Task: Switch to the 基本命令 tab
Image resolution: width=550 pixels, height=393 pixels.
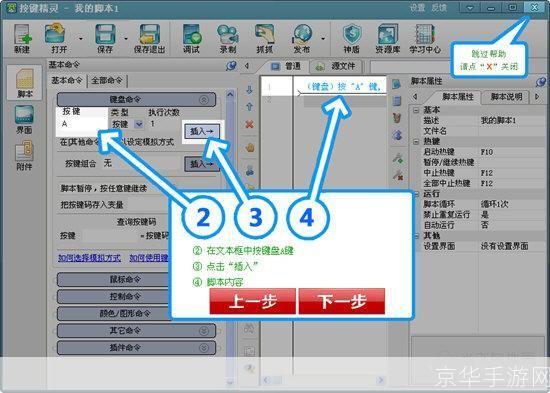Action: tap(67, 81)
